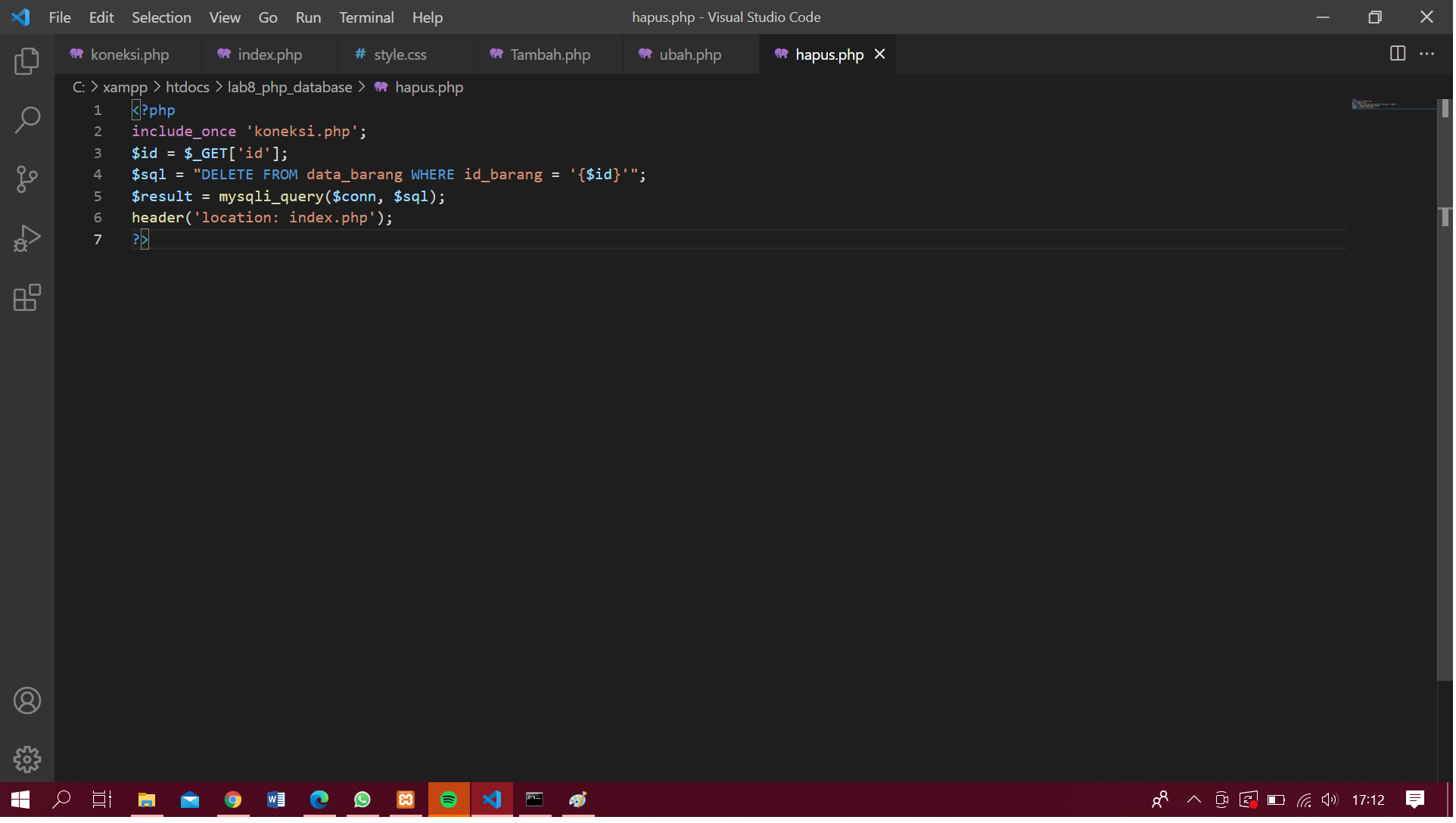Expand the lab8_php_database breadcrumb

tap(290, 87)
